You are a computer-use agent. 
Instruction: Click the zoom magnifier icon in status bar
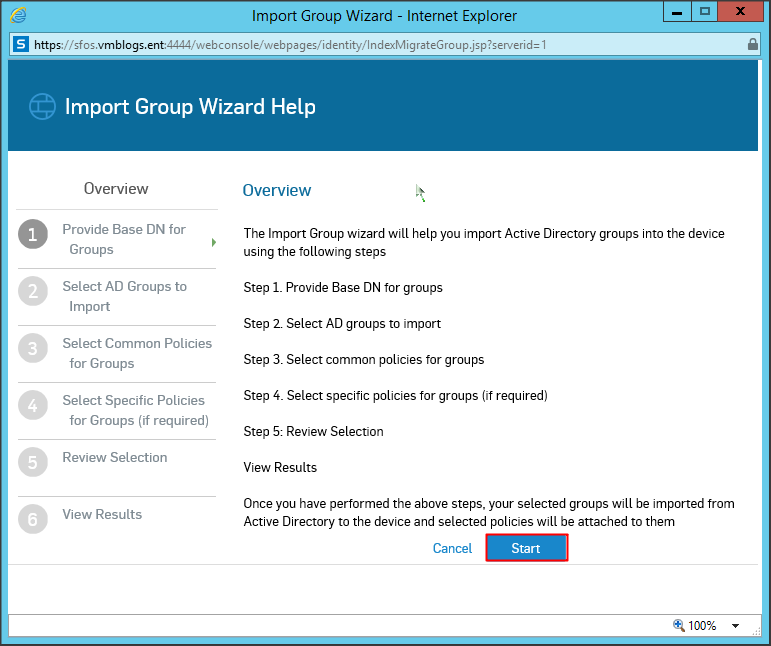pyautogui.click(x=679, y=625)
